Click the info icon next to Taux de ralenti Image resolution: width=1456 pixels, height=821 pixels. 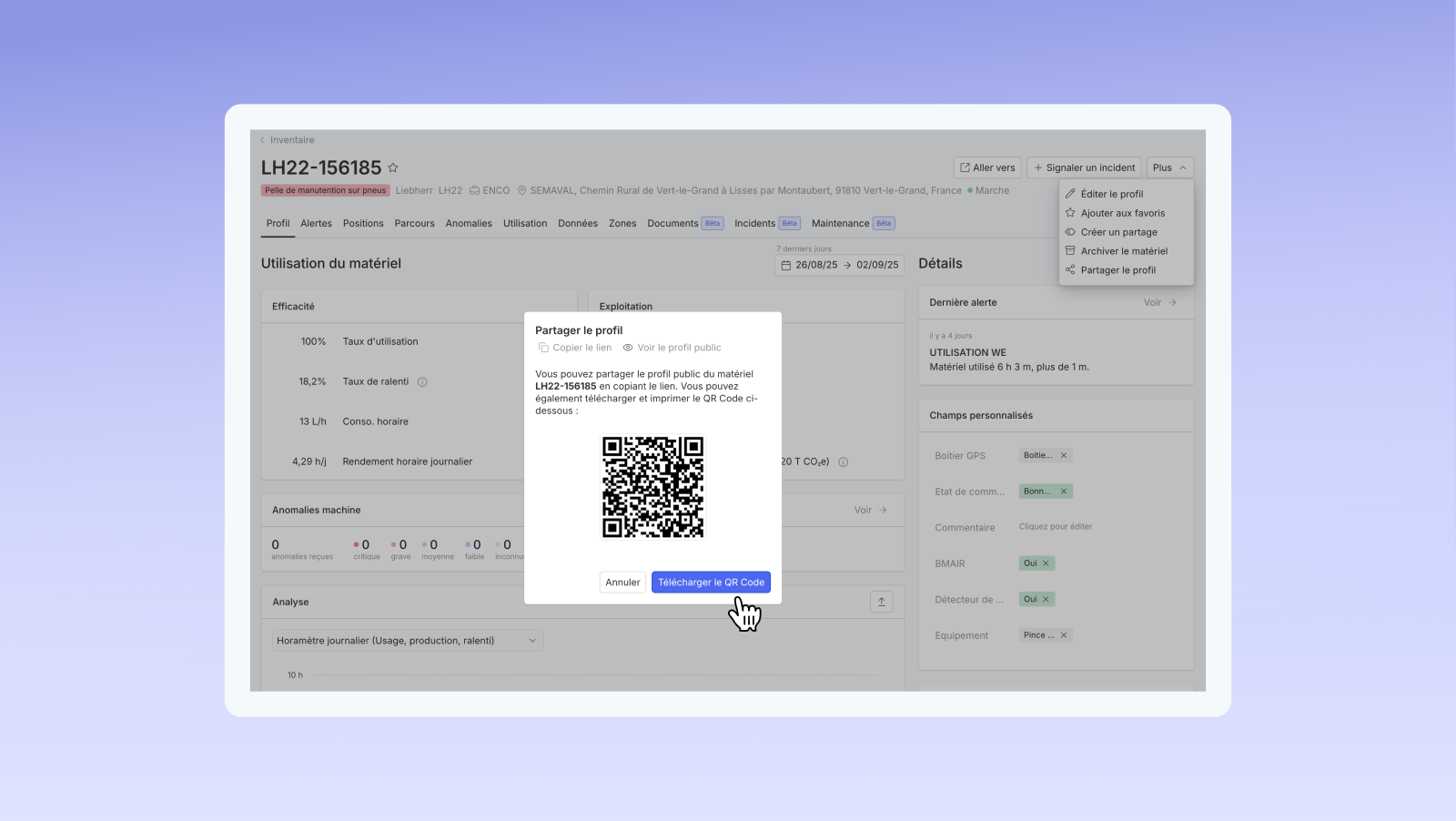(x=422, y=382)
